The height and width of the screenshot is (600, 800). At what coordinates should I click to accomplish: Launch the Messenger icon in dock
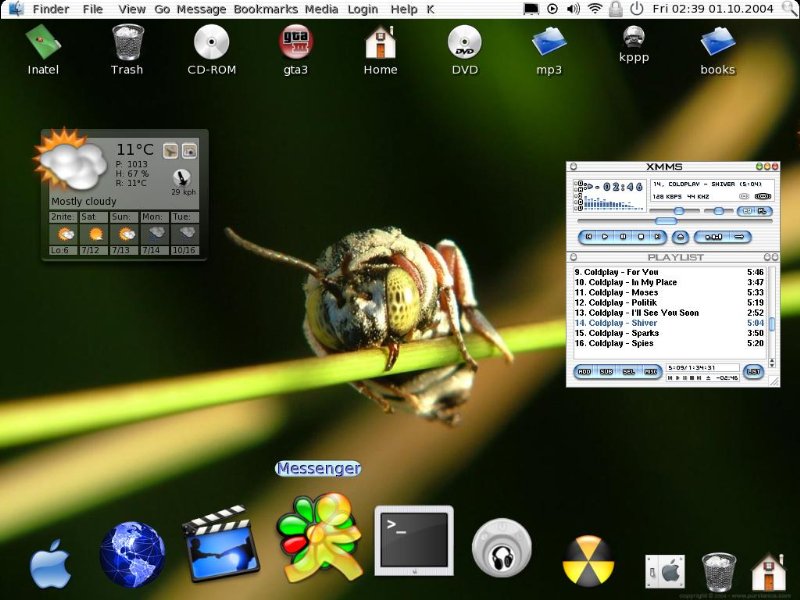319,537
